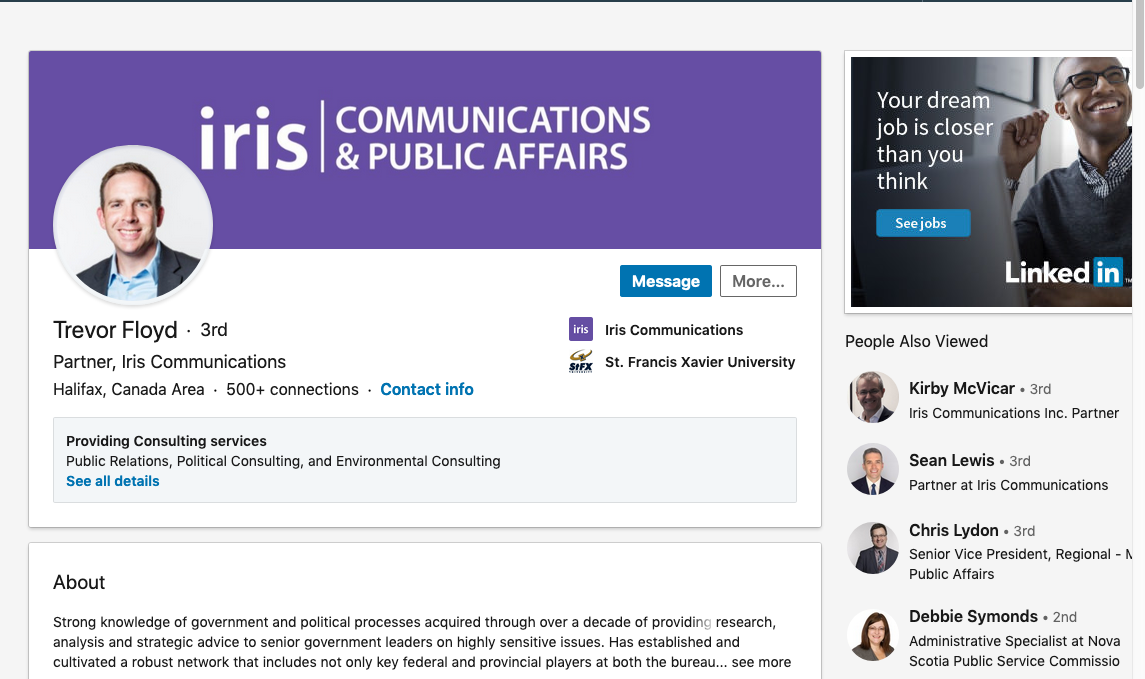Open the More... options dropdown
The height and width of the screenshot is (679, 1145).
coord(758,281)
